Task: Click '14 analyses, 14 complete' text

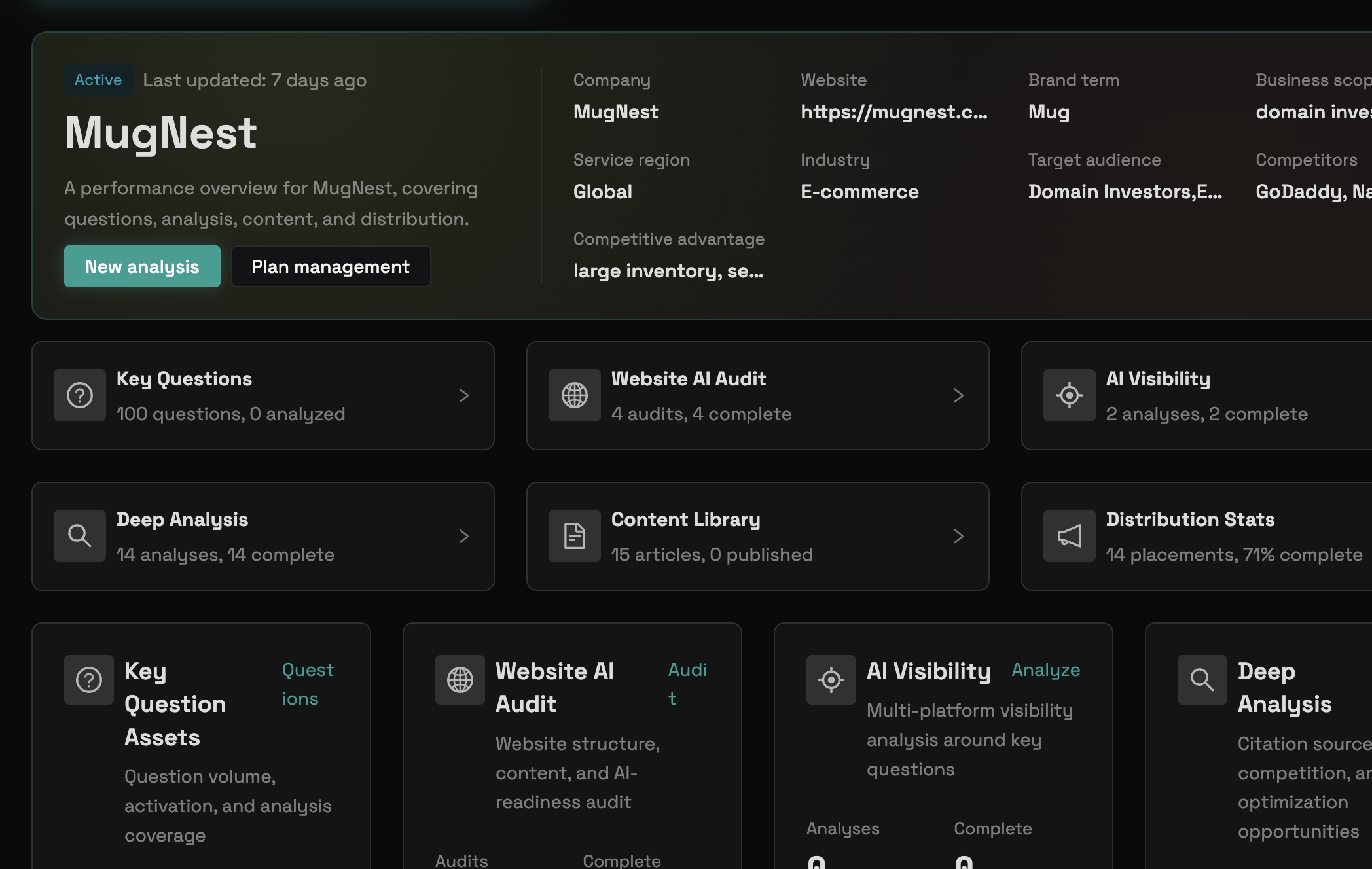Action: coord(225,555)
